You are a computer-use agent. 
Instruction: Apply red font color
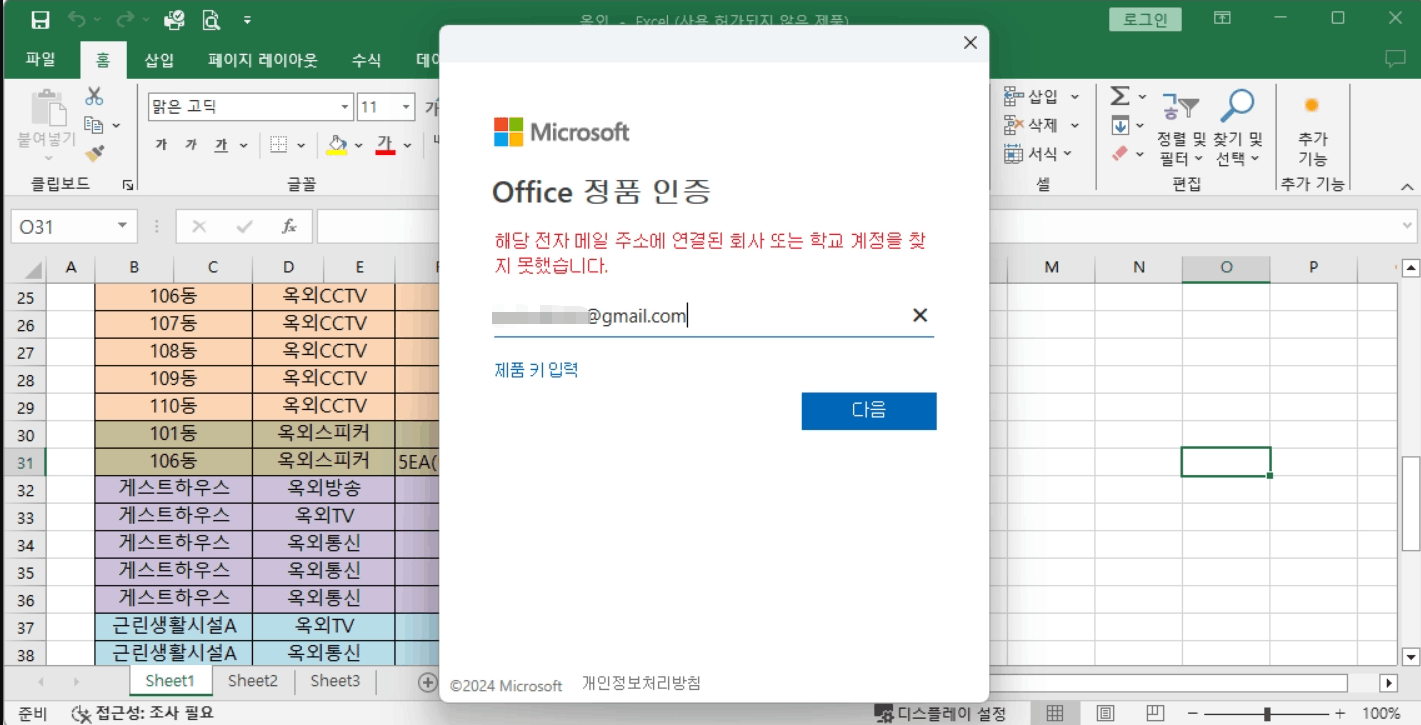[385, 145]
